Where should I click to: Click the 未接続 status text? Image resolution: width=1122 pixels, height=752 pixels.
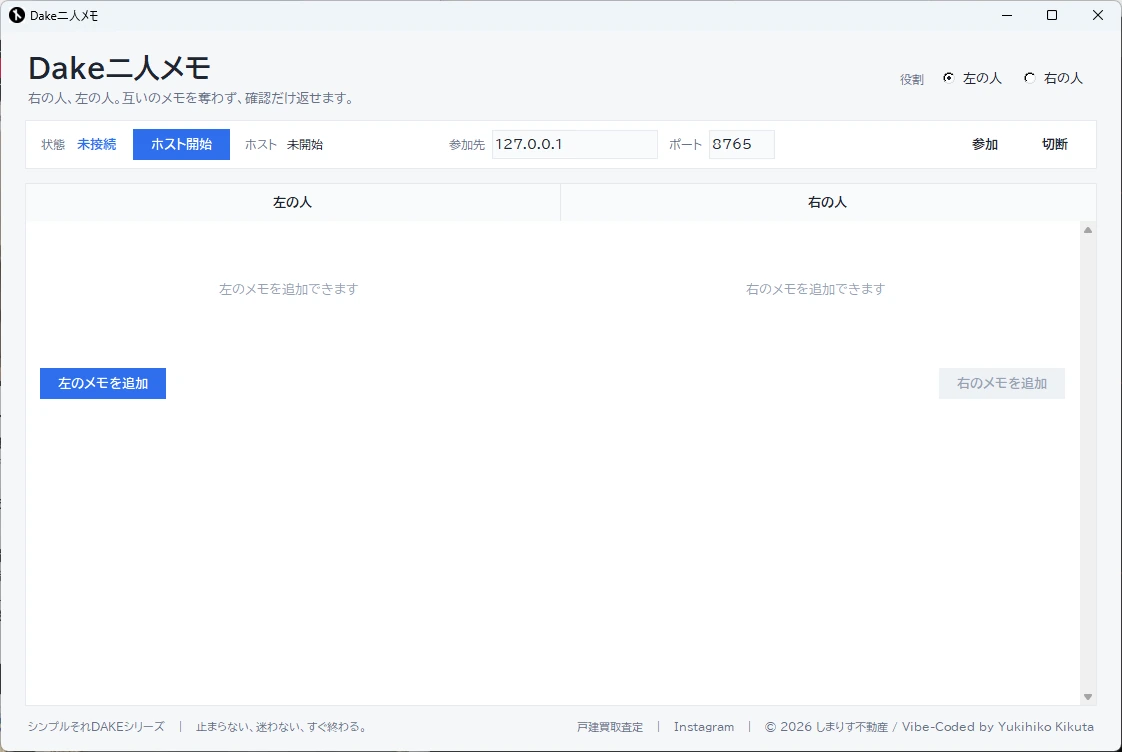pos(97,145)
